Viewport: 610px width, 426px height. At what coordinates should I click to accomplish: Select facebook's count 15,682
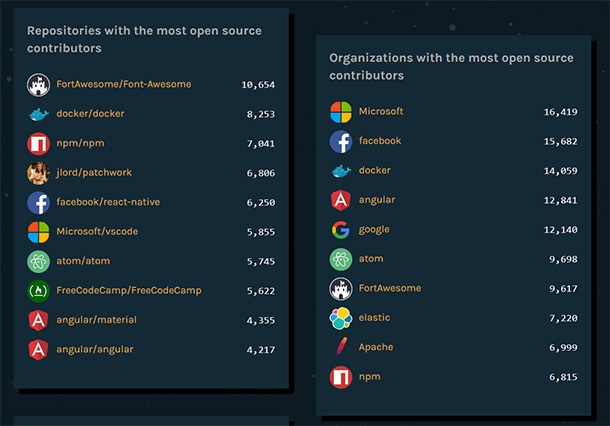[561, 142]
